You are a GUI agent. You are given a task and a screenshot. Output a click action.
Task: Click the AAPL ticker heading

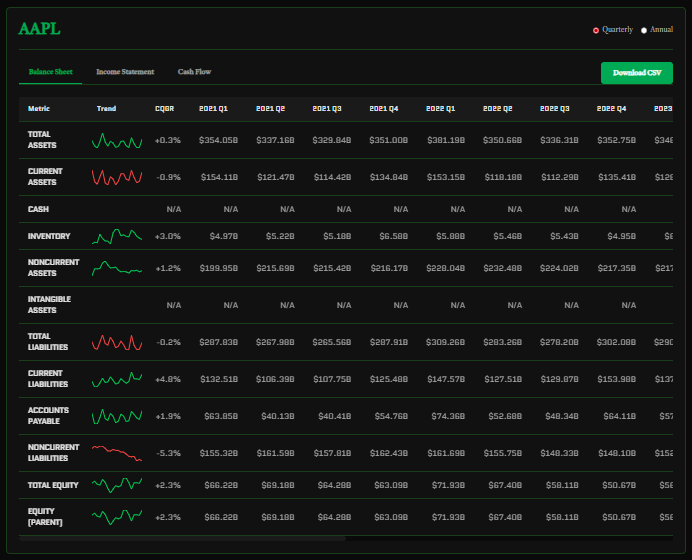[39, 29]
